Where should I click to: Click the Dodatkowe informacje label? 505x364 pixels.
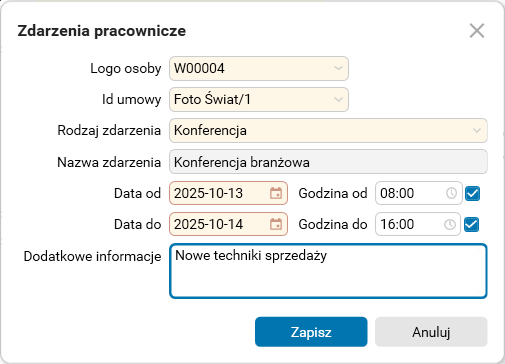click(92, 257)
